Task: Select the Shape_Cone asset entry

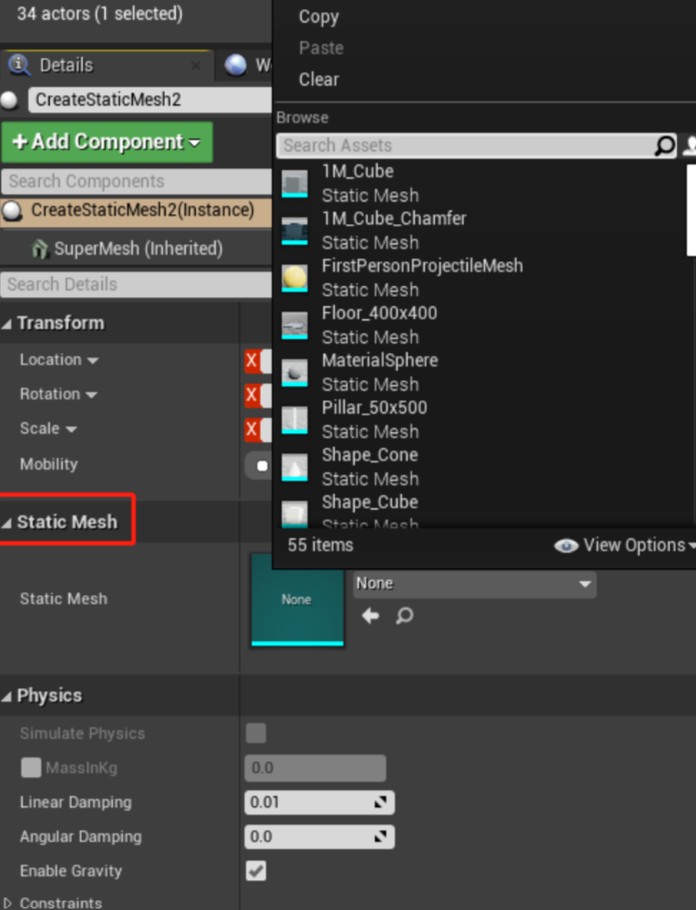Action: pyautogui.click(x=482, y=467)
